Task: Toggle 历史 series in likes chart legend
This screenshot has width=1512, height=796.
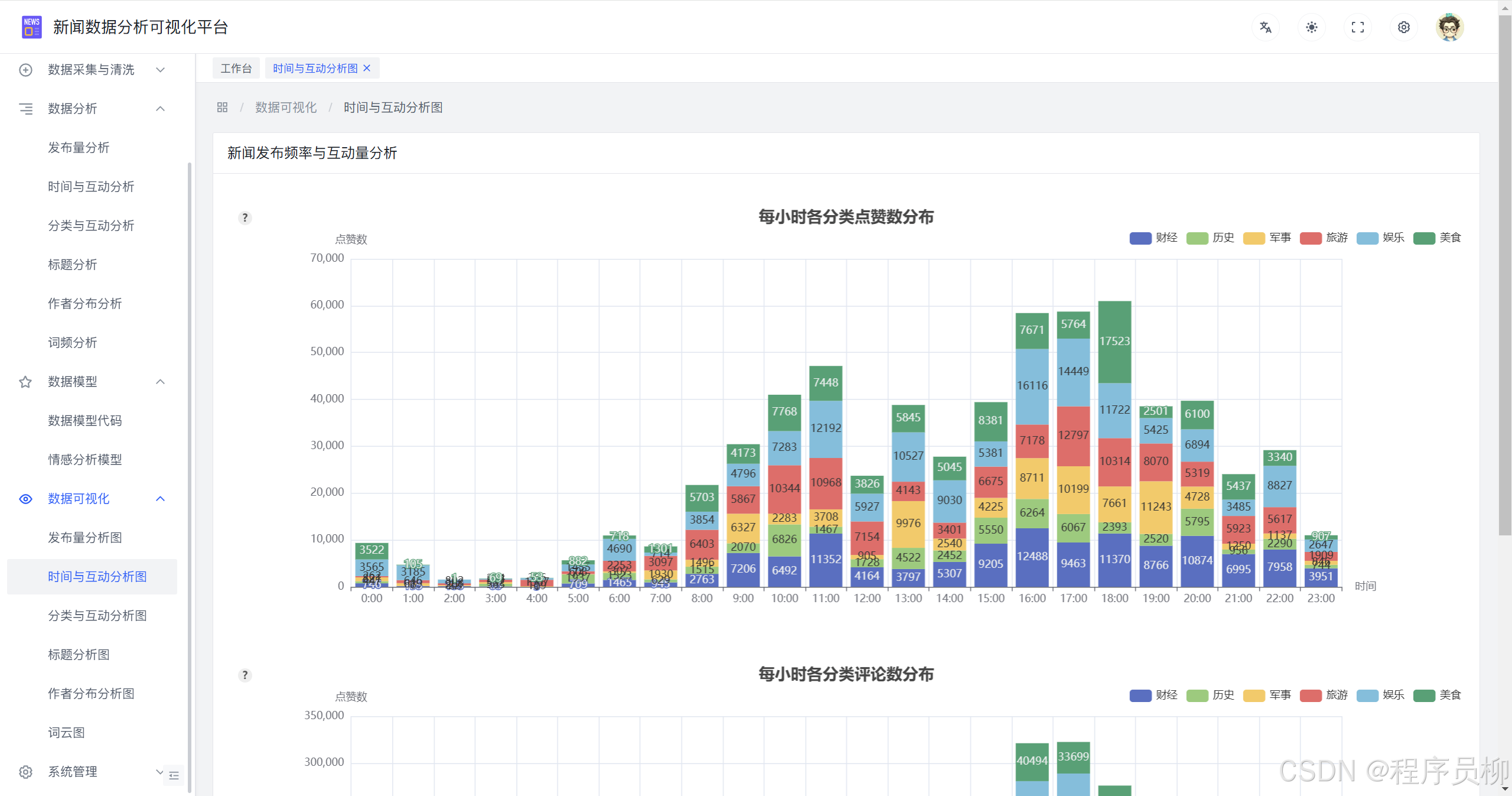Action: point(1210,238)
